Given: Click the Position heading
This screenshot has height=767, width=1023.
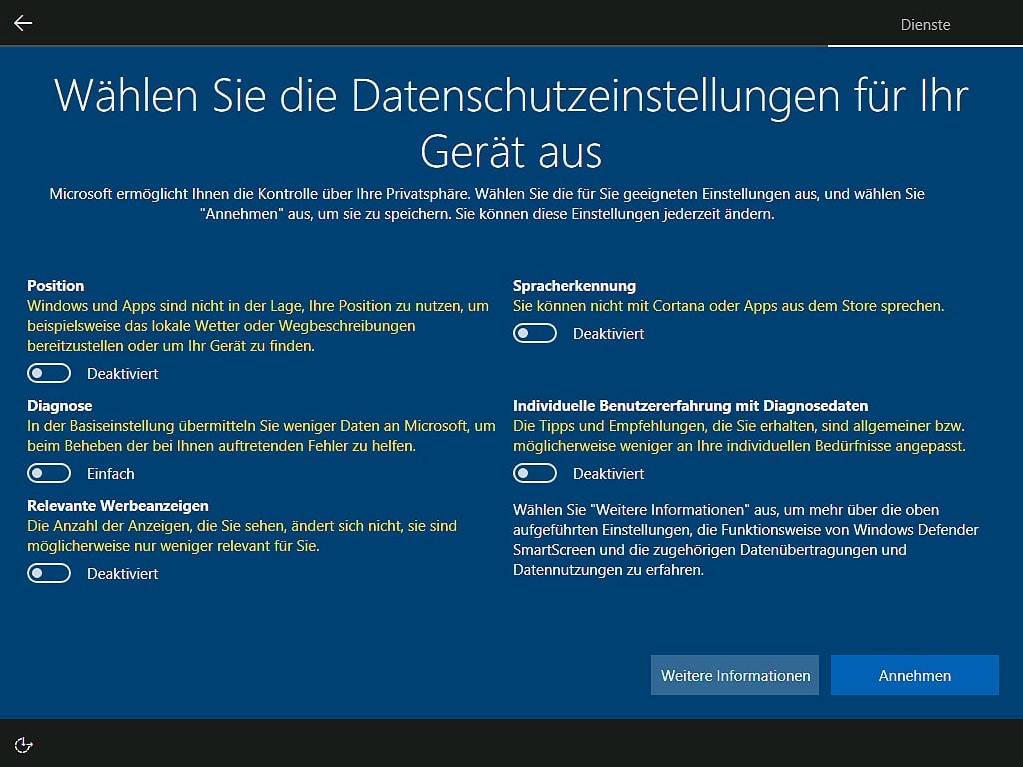Looking at the screenshot, I should [x=55, y=286].
